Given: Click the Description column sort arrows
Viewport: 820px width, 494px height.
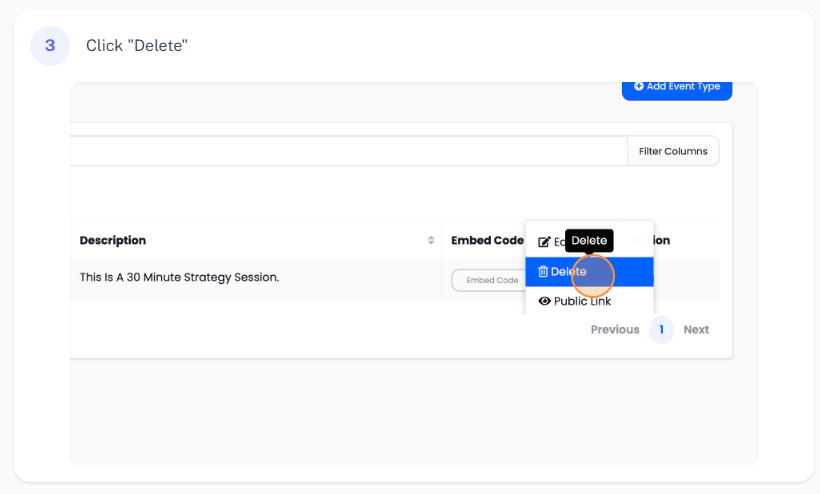Looking at the screenshot, I should 431,240.
